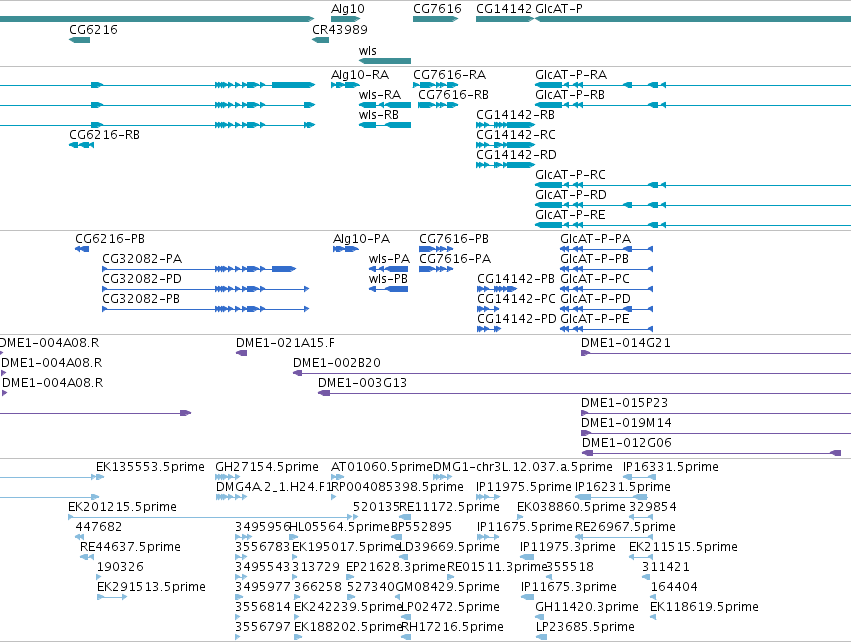Image resolution: width=851 pixels, height=642 pixels.
Task: Choose protein CG32082-PB label
Action: pyautogui.click(x=141, y=299)
